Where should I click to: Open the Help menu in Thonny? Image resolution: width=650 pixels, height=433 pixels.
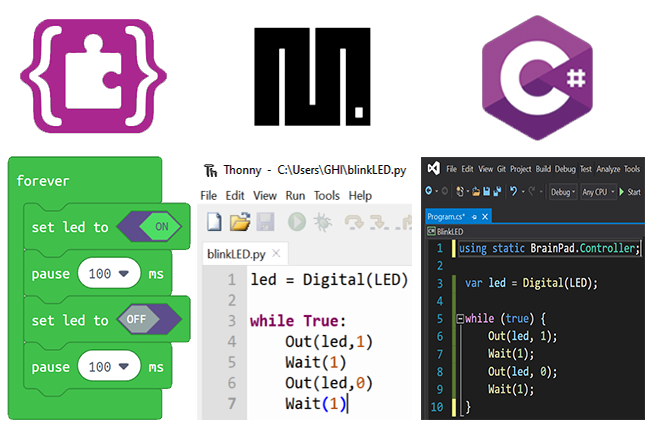[360, 196]
